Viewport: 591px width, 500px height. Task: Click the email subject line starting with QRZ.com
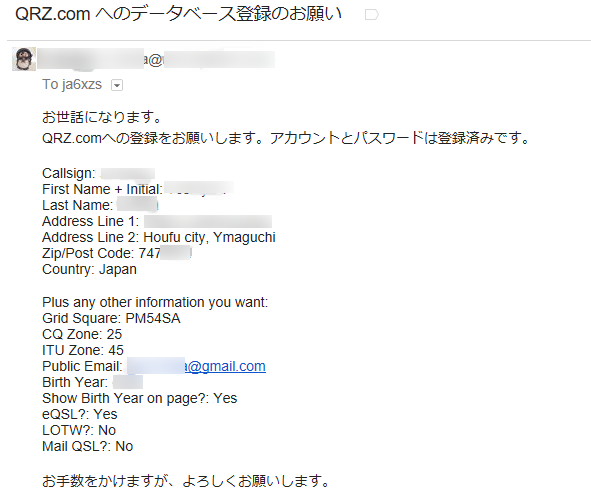(178, 14)
